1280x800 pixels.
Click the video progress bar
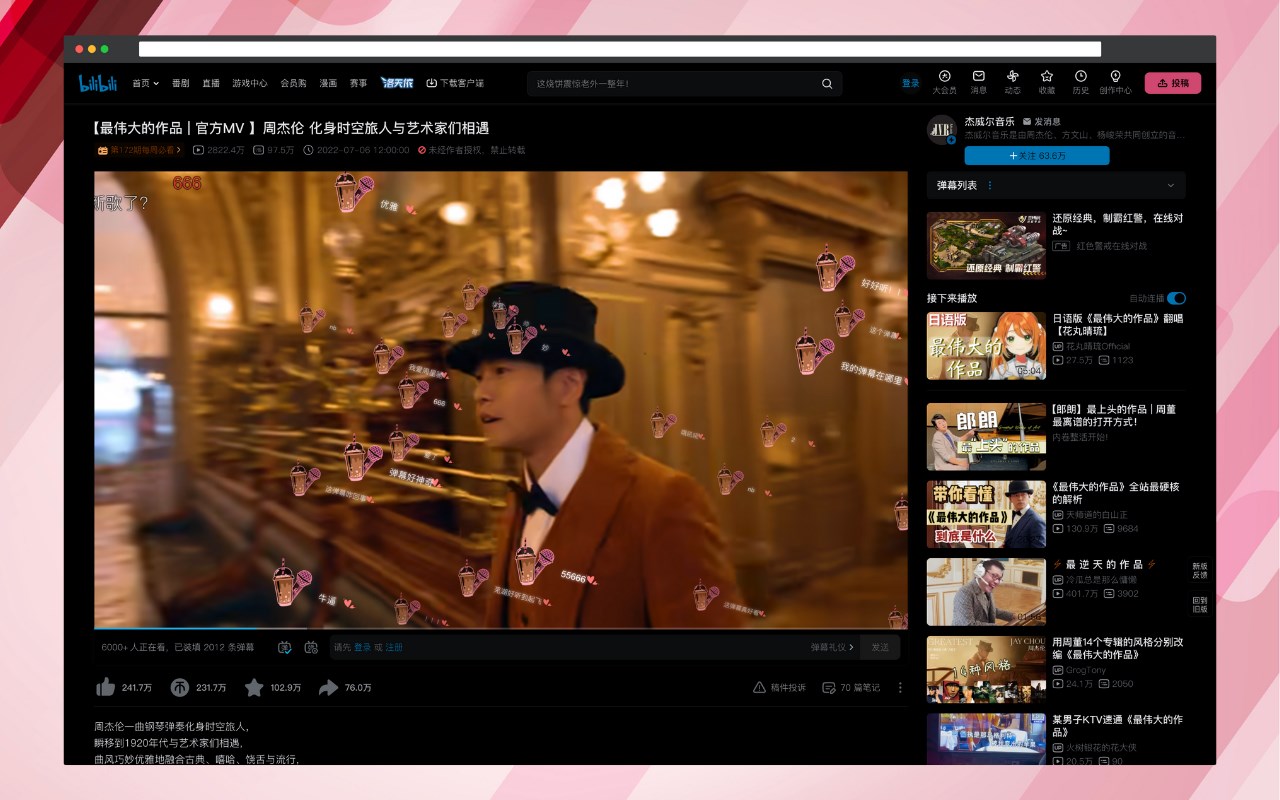(501, 628)
